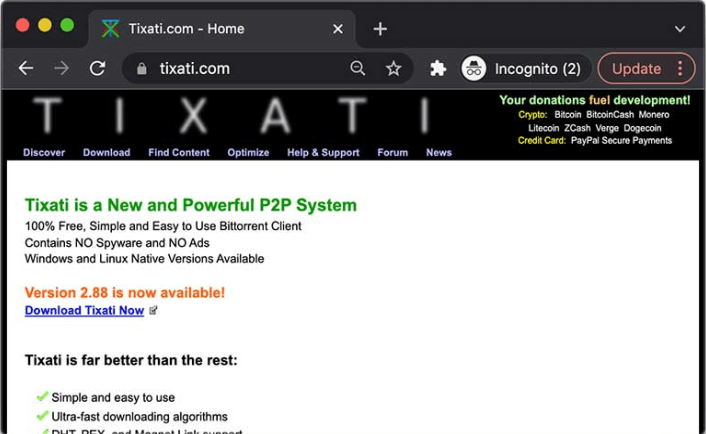Image resolution: width=706 pixels, height=434 pixels.
Task: Open the Chrome three-dot menu
Action: tap(680, 69)
